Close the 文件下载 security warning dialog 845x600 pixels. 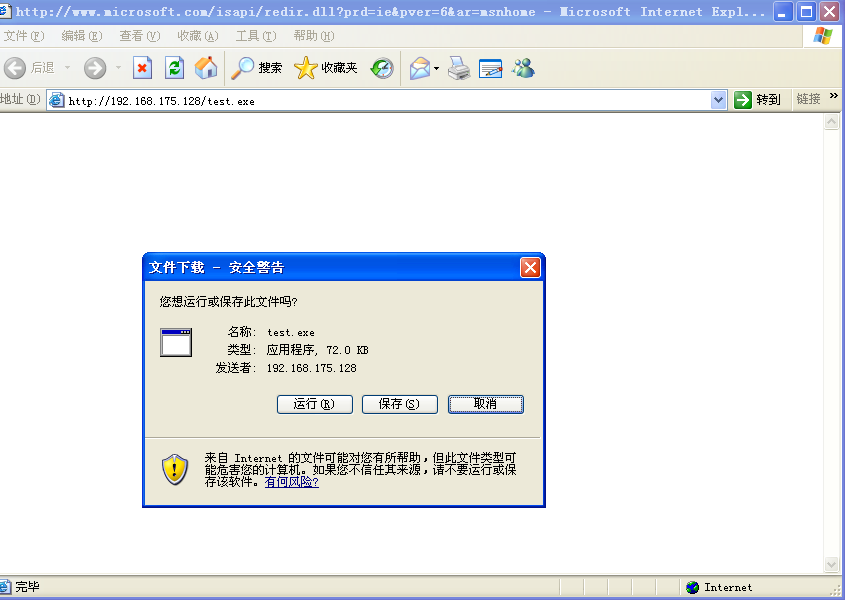(x=530, y=267)
